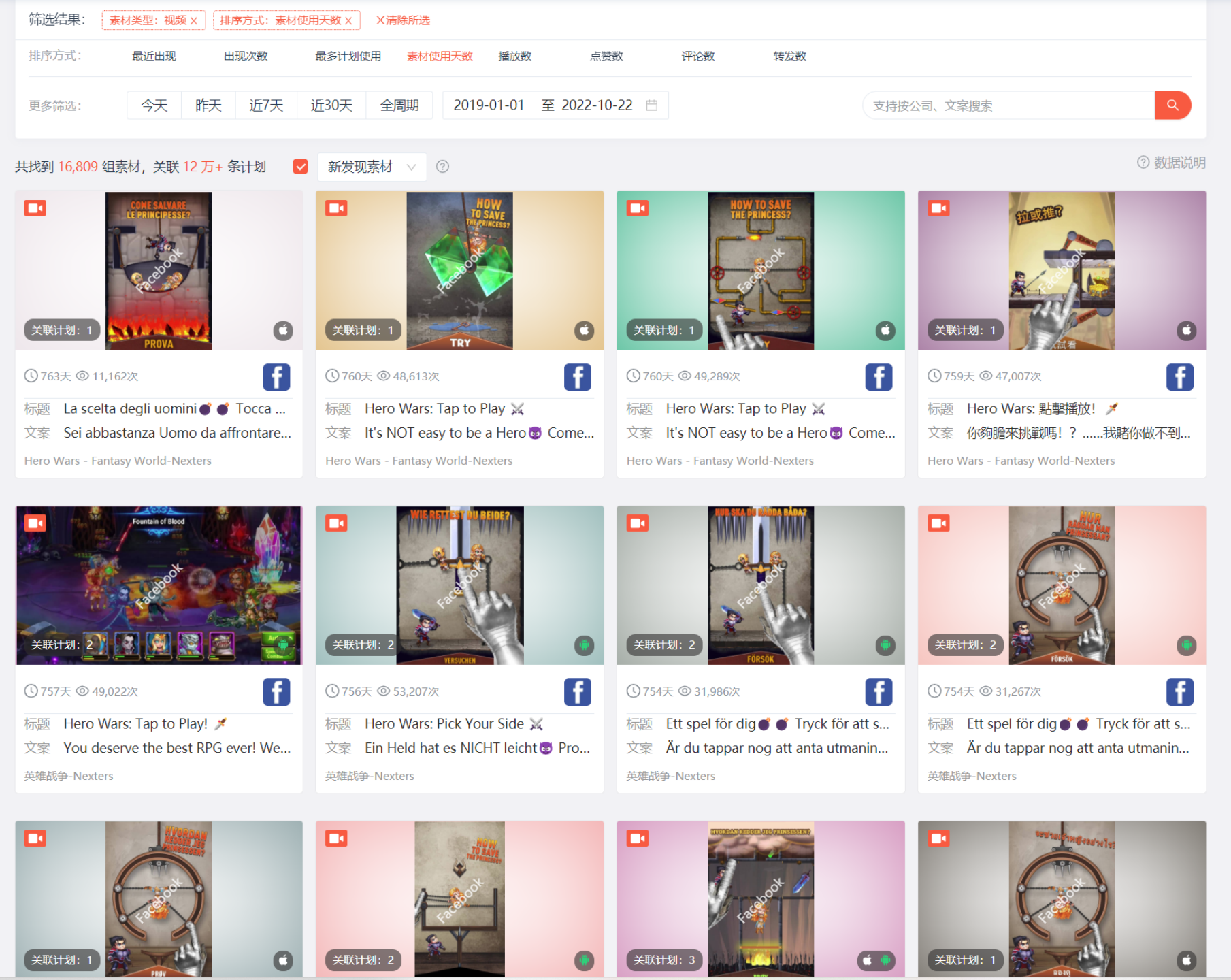Image resolution: width=1231 pixels, height=980 pixels.
Task: Select the 全周期 date filter
Action: click(399, 105)
